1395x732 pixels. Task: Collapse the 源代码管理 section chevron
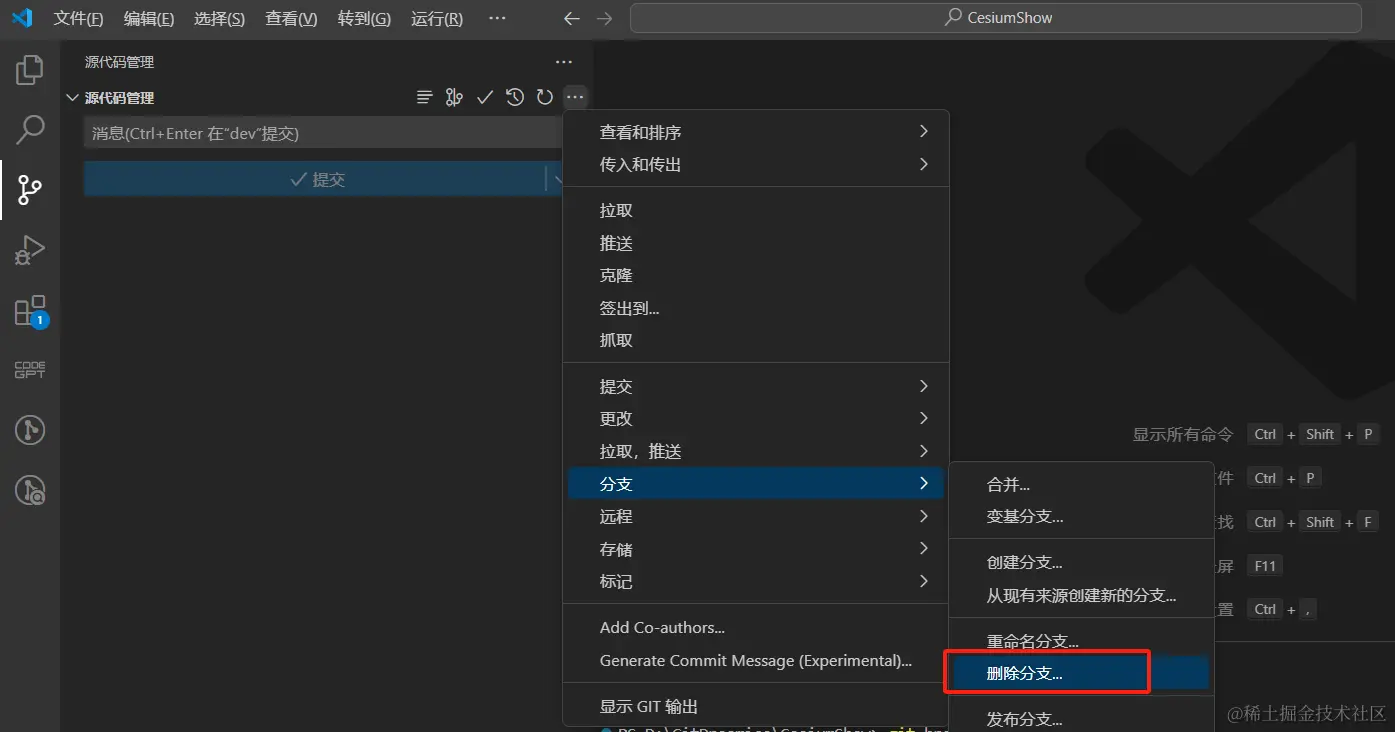[72, 98]
